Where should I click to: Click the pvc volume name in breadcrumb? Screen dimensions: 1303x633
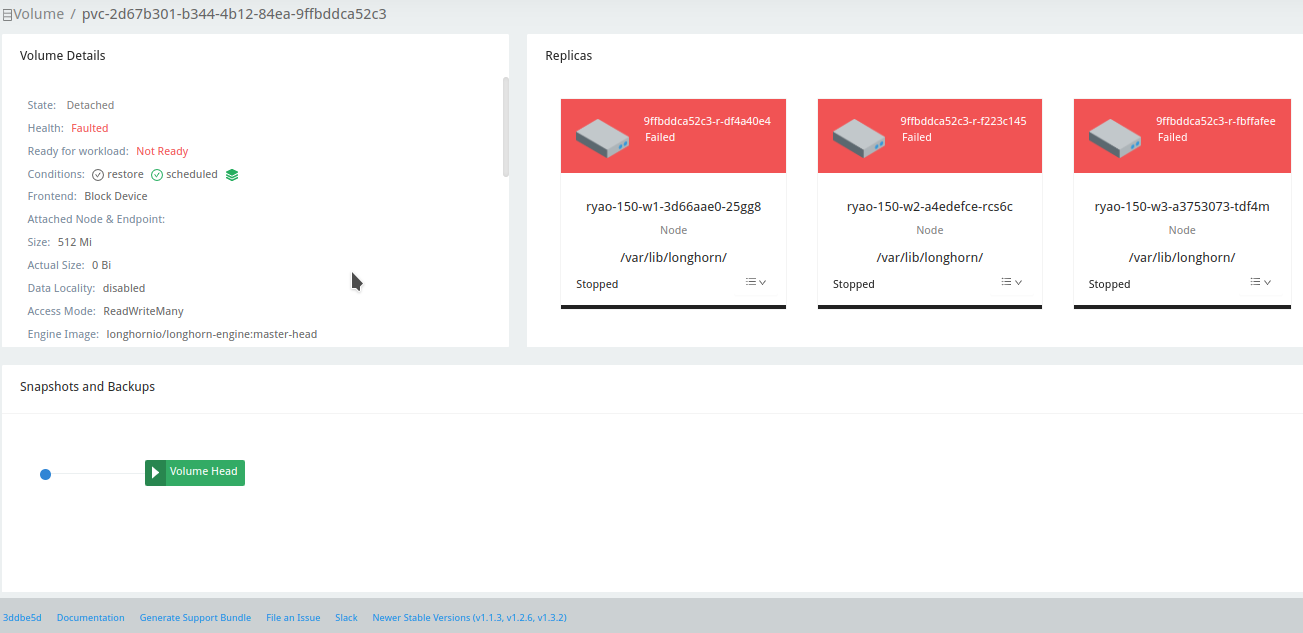coord(234,14)
